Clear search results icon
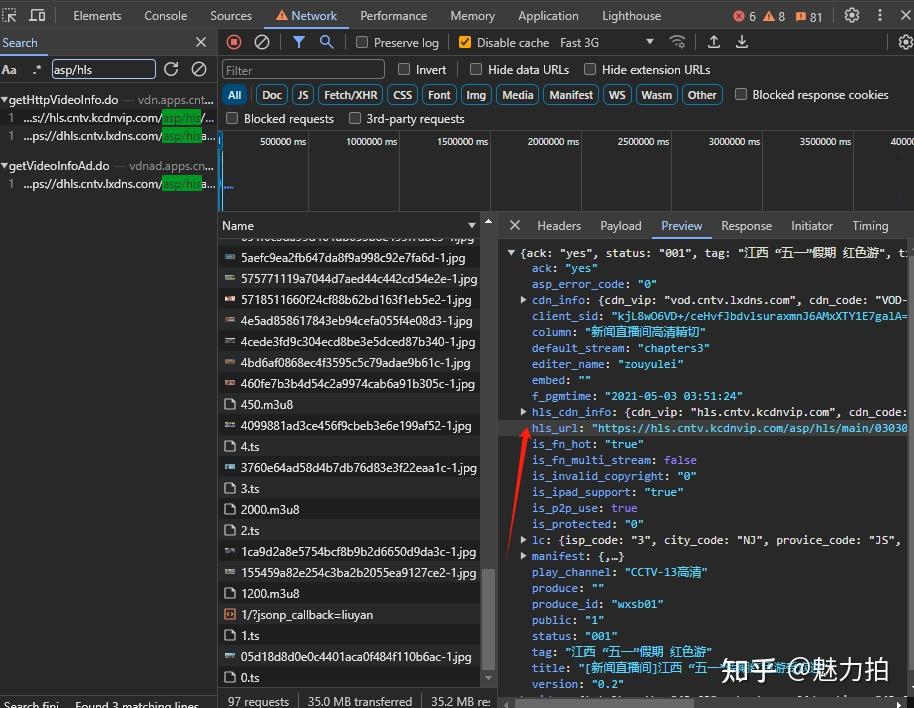Viewport: 914px width, 708px height. (199, 69)
